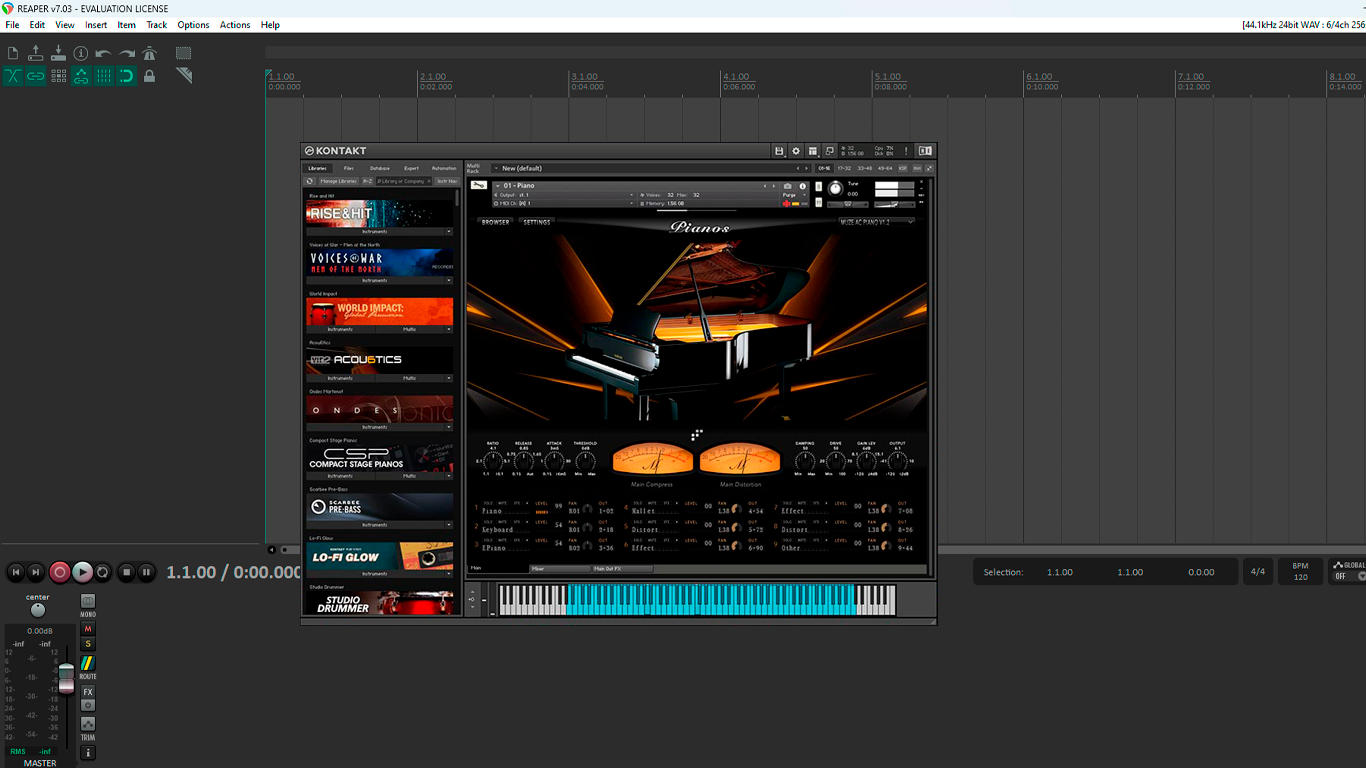Toggle the metronome icon
Viewport: 1366px width, 768px height.
click(x=150, y=53)
